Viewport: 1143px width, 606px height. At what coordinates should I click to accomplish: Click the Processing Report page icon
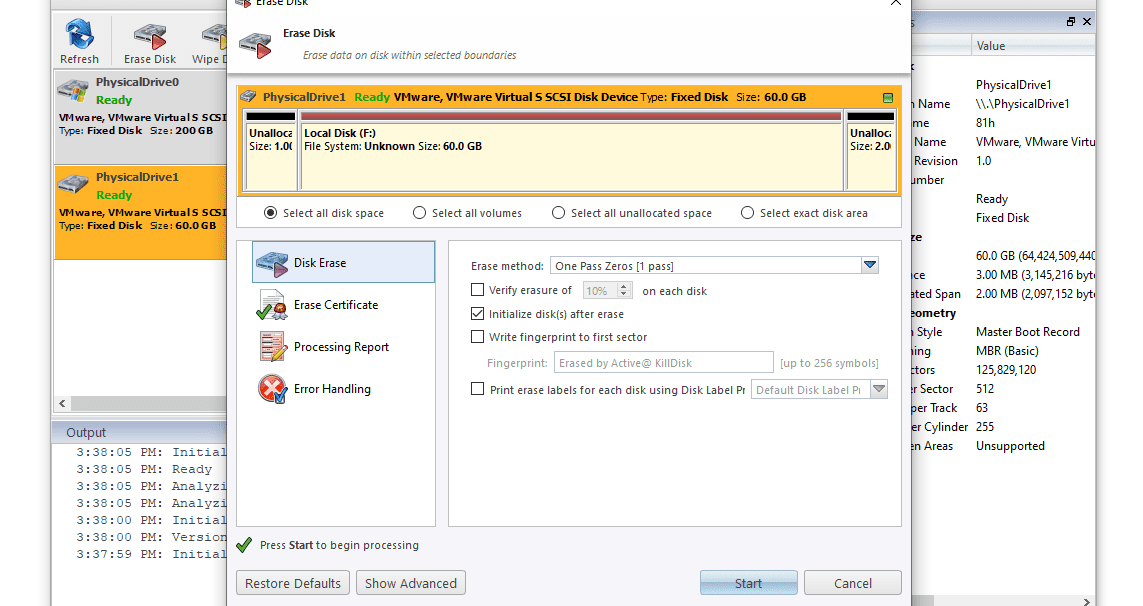pyautogui.click(x=273, y=347)
